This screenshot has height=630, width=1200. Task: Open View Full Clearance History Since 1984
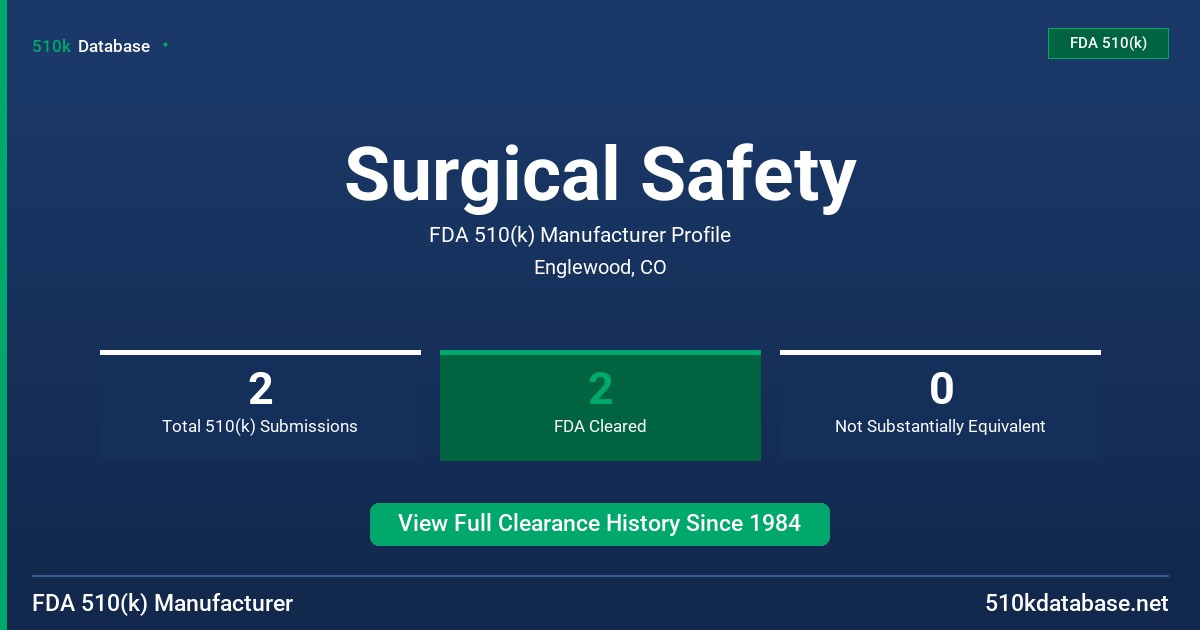(600, 524)
